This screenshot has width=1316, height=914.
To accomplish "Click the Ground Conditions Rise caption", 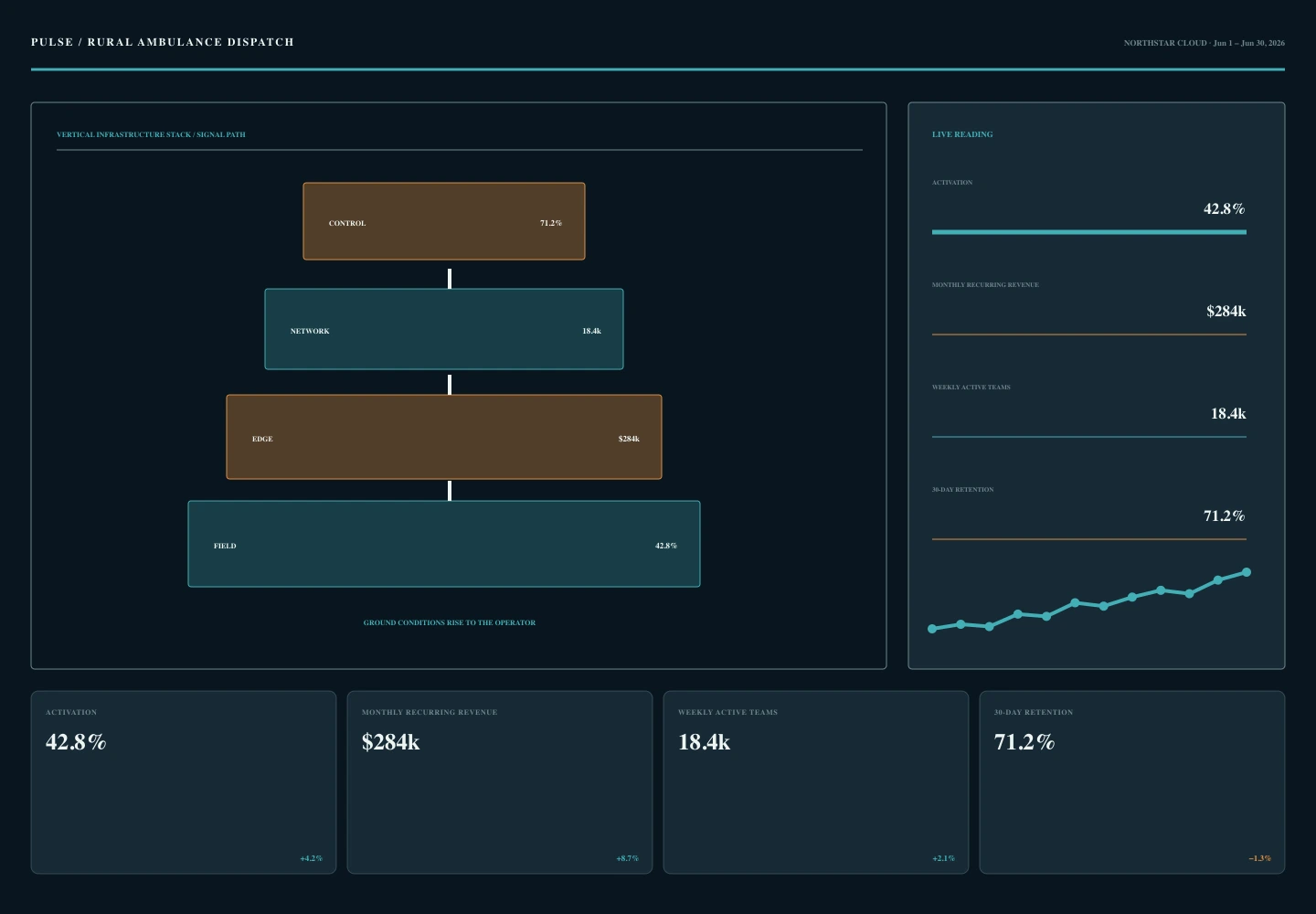I will [x=450, y=622].
